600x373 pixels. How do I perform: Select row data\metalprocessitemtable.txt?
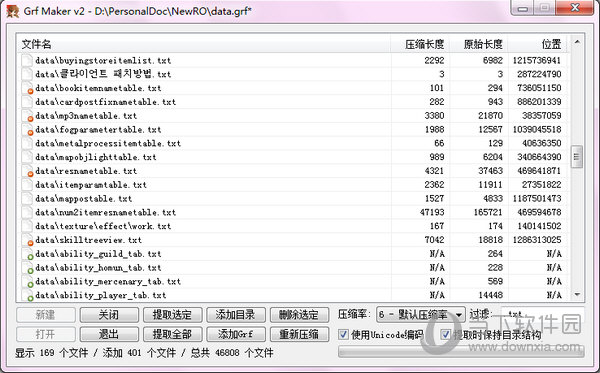click(x=293, y=143)
